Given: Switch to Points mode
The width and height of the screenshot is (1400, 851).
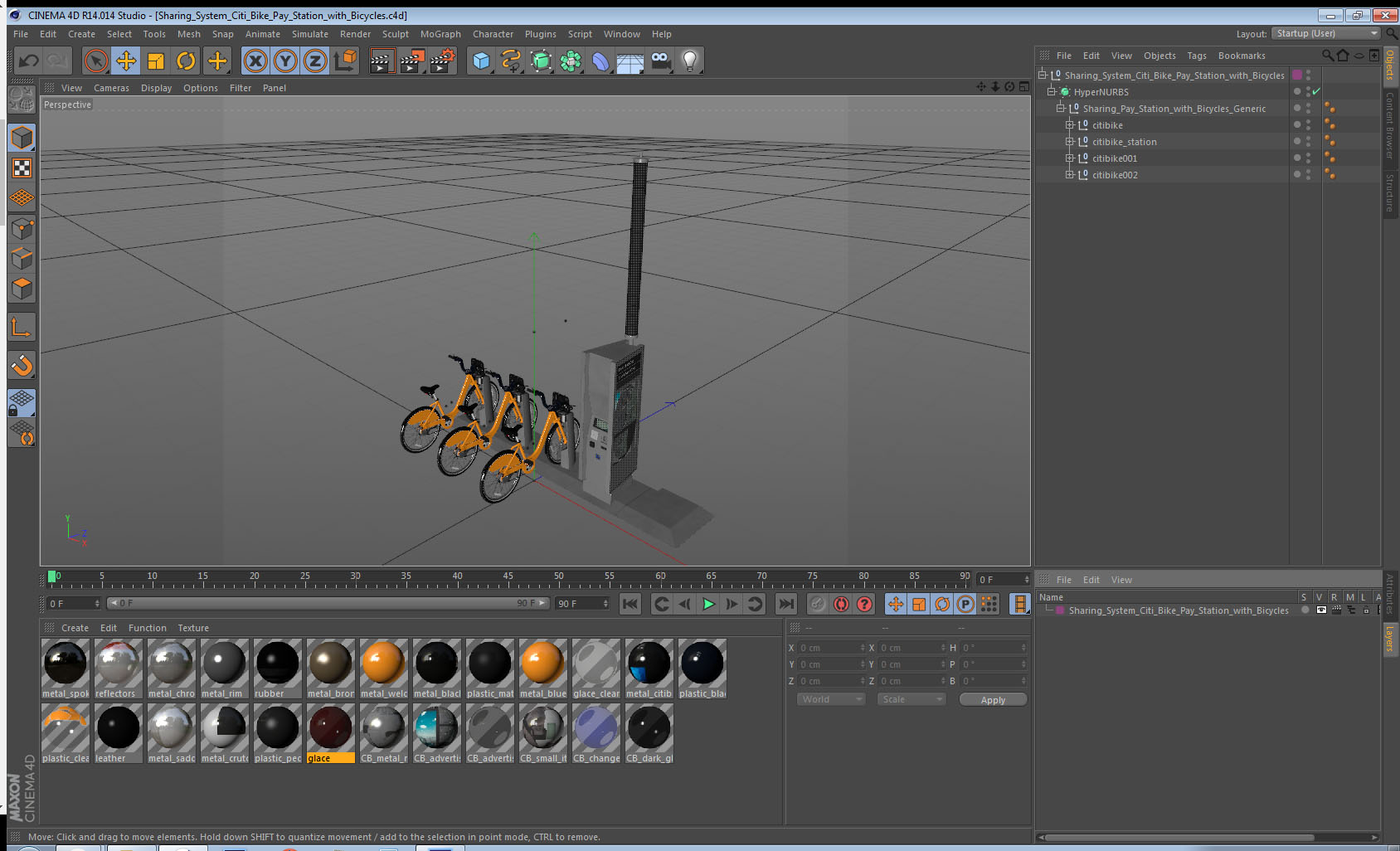Looking at the screenshot, I should pos(22,228).
